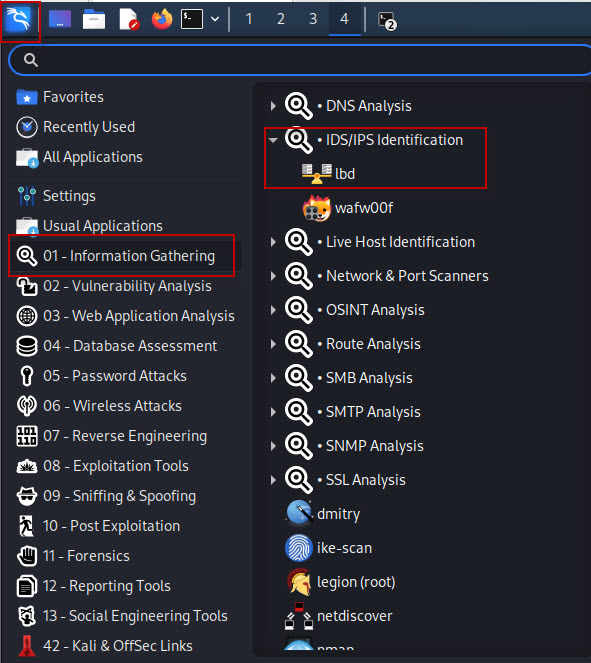Collapse the IDS/IPS Identification submenu arrow
591x663 pixels.
(x=273, y=140)
